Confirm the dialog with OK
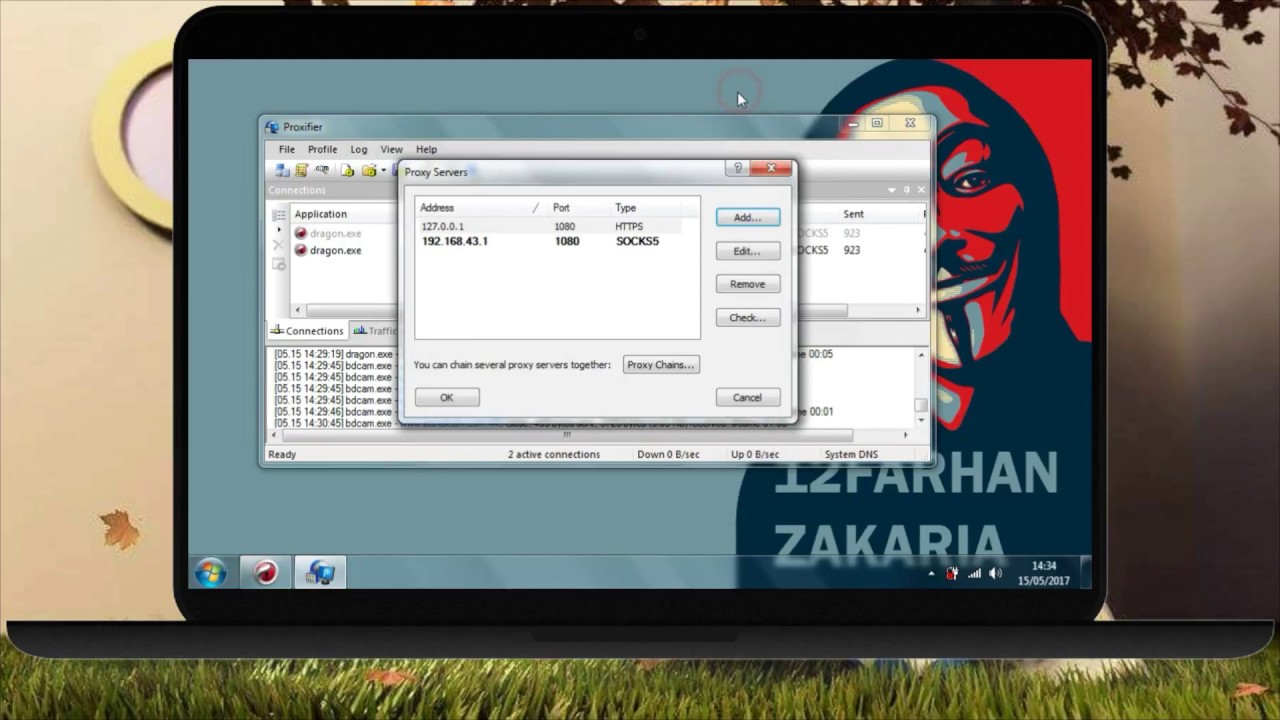Viewport: 1280px width, 720px height. [447, 397]
